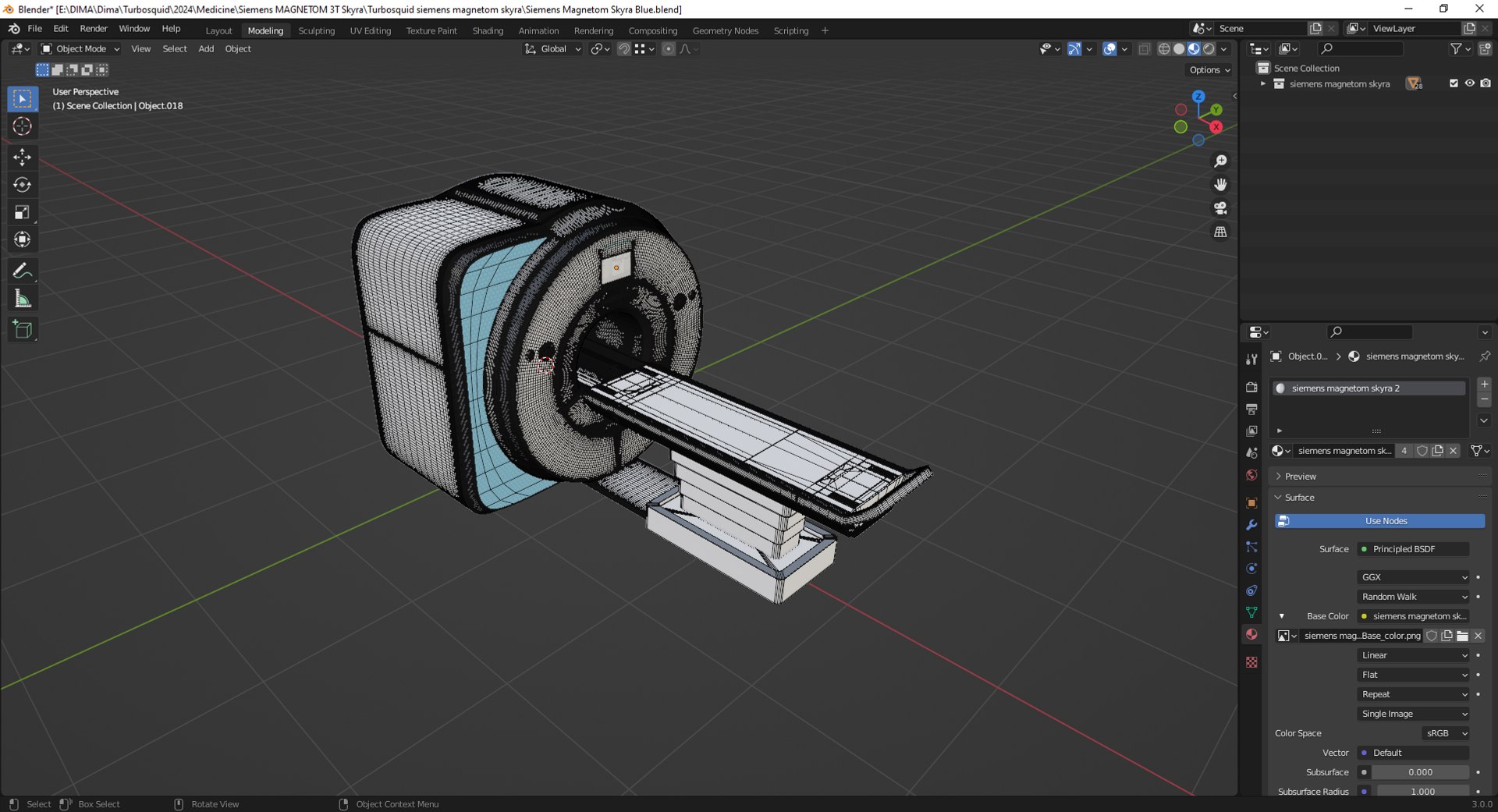1498x812 pixels.
Task: Select the Add Cube tool
Action: click(22, 330)
